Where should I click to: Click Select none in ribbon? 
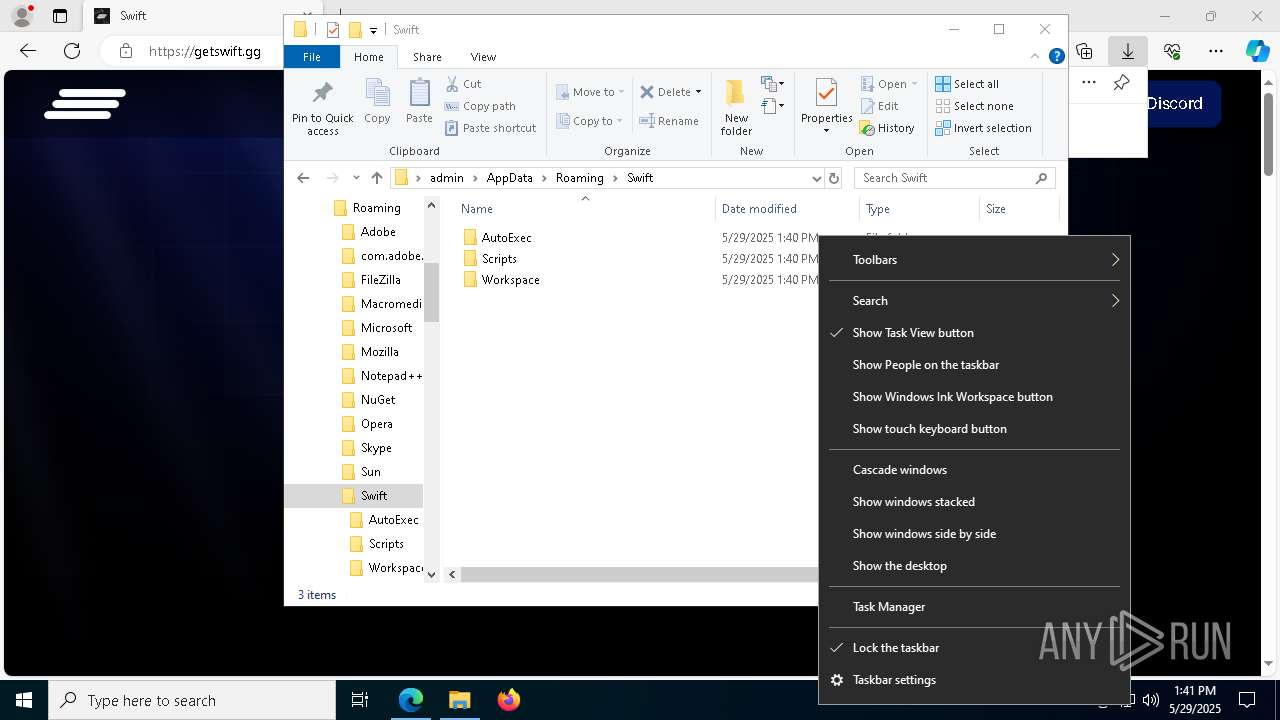point(975,106)
